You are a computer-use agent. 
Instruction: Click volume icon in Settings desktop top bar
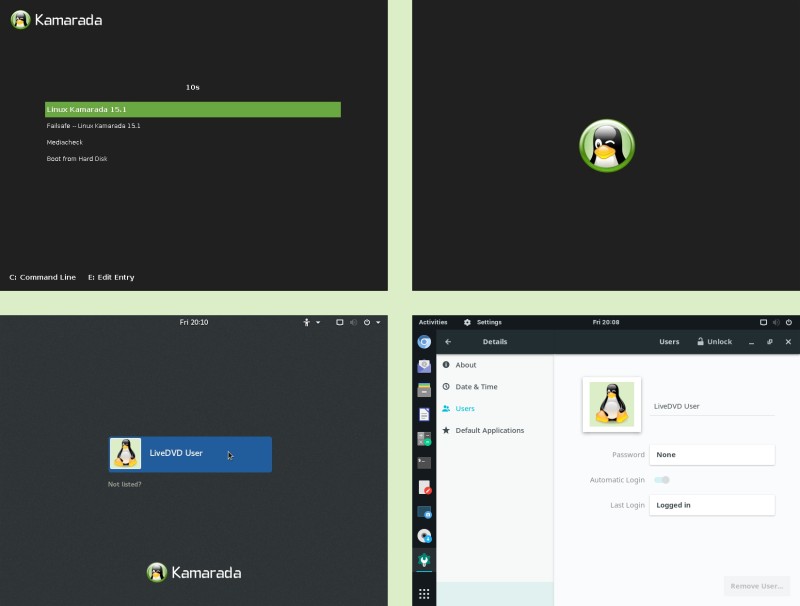click(776, 322)
